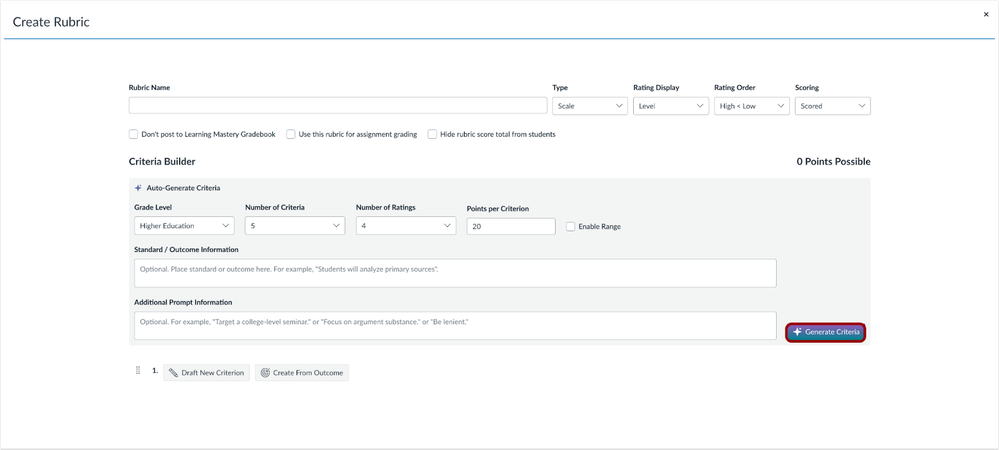999x450 pixels.
Task: Click the Points per Criterion field
Action: pos(510,227)
